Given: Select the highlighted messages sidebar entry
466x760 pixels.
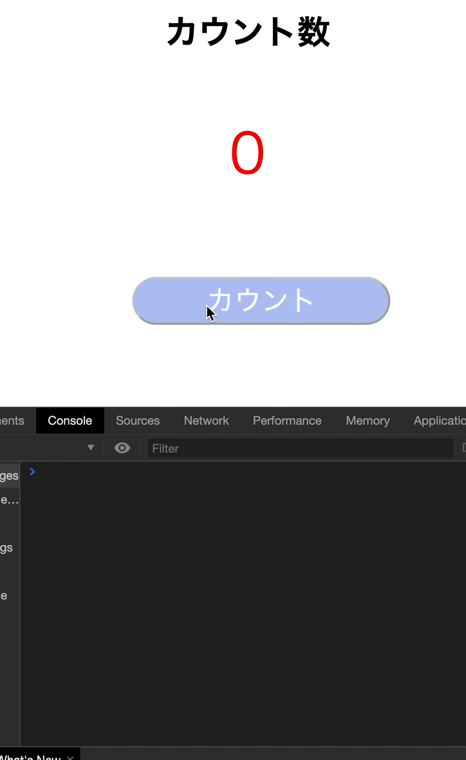Looking at the screenshot, I should click(x=9, y=475).
